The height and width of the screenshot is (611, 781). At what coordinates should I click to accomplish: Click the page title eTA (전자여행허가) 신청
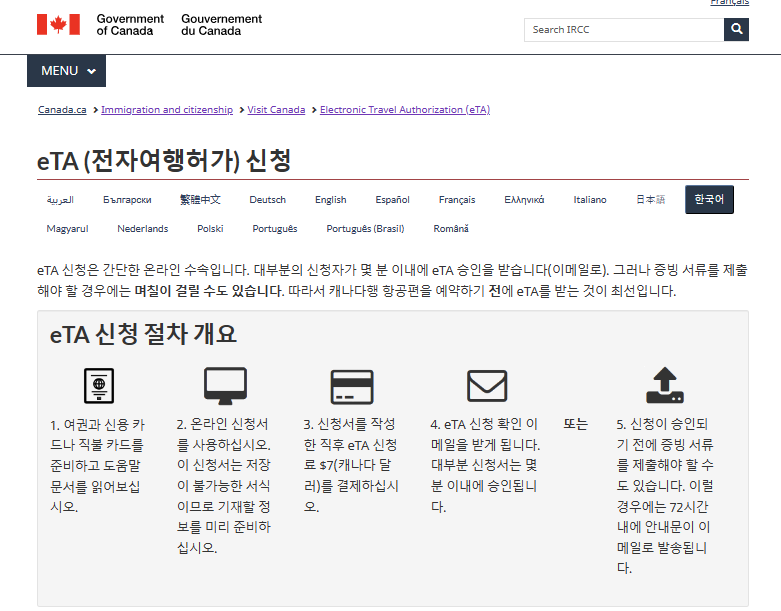click(x=164, y=160)
